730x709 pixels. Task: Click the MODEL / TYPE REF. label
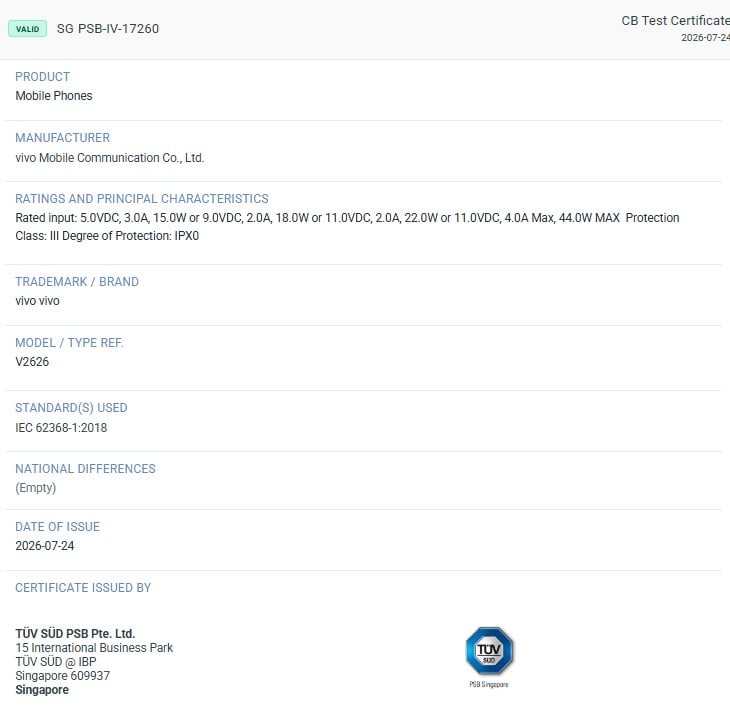[x=69, y=343]
